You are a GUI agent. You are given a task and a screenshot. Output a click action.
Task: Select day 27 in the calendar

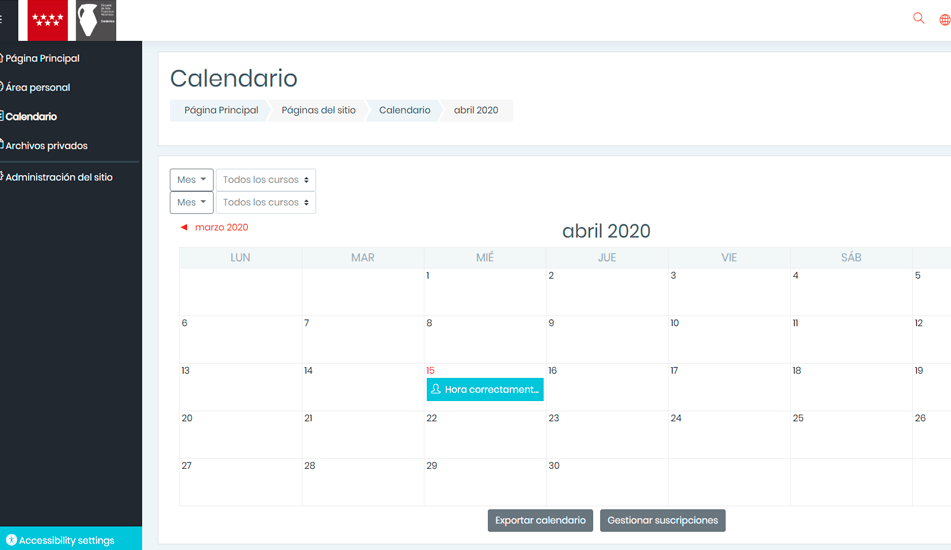click(186, 466)
